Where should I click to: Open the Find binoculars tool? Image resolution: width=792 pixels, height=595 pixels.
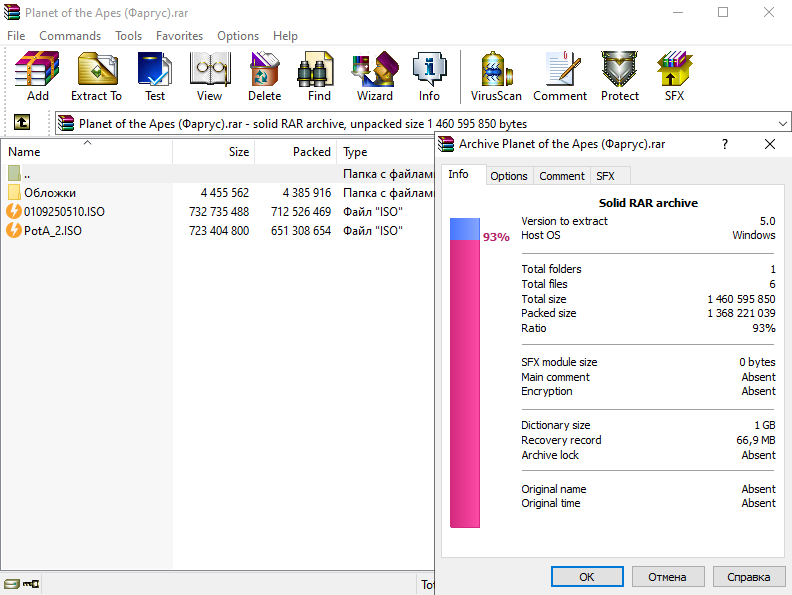[x=319, y=76]
